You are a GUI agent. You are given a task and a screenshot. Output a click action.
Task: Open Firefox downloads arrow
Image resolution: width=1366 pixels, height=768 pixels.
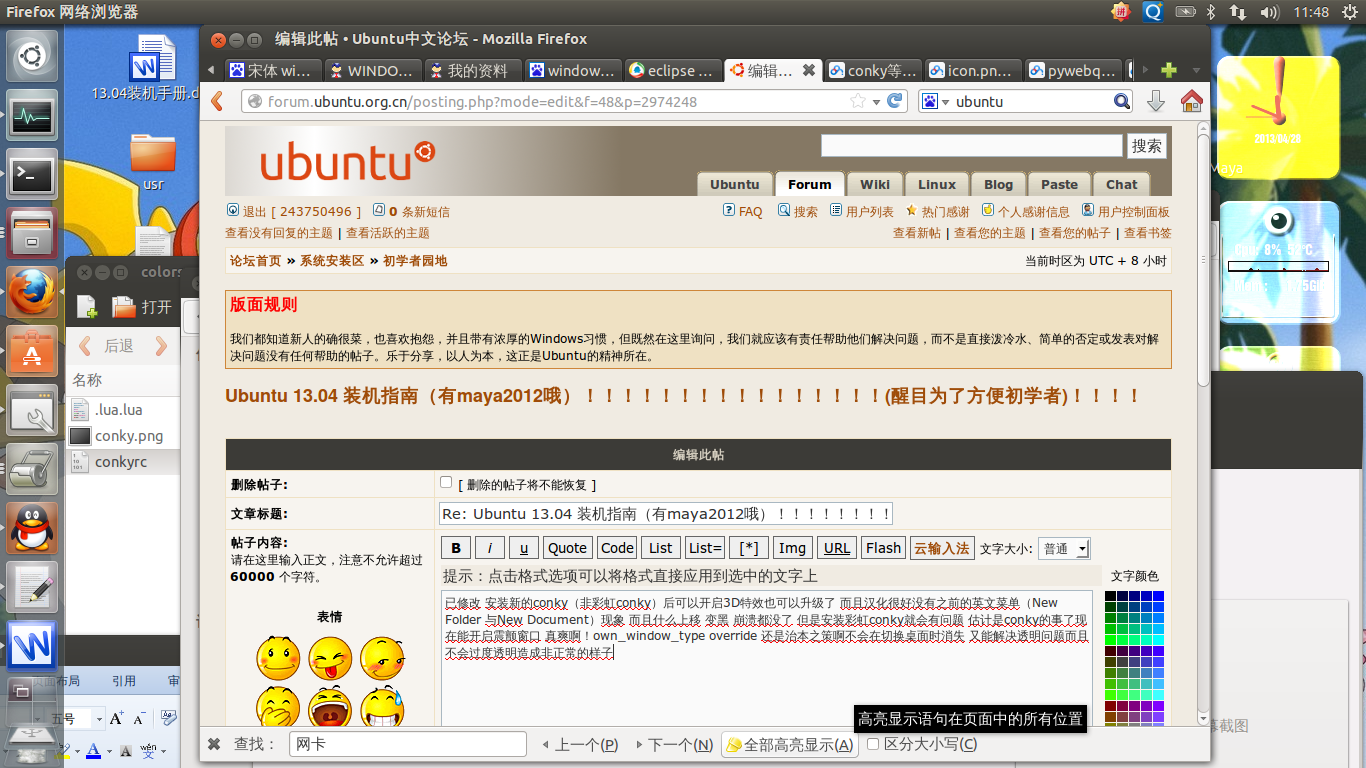[x=1155, y=101]
